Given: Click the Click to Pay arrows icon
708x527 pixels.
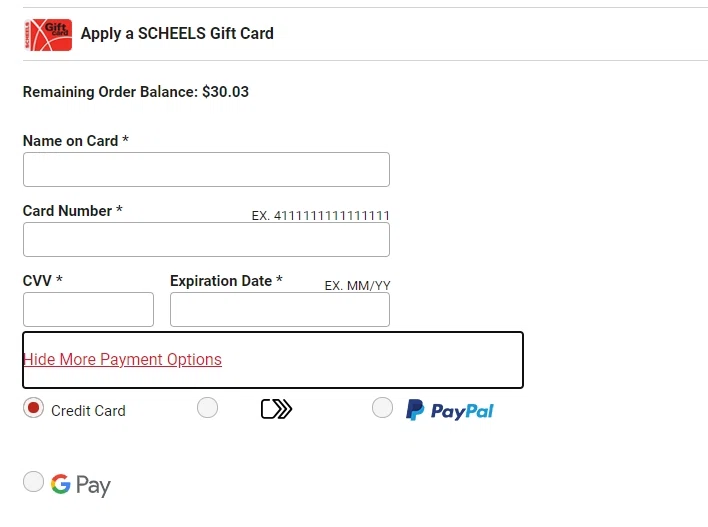Looking at the screenshot, I should click(x=276, y=409).
